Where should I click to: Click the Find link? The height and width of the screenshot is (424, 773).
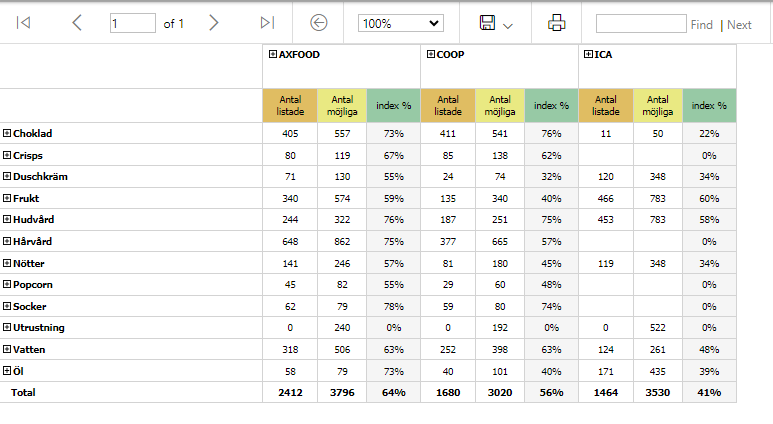coord(702,25)
